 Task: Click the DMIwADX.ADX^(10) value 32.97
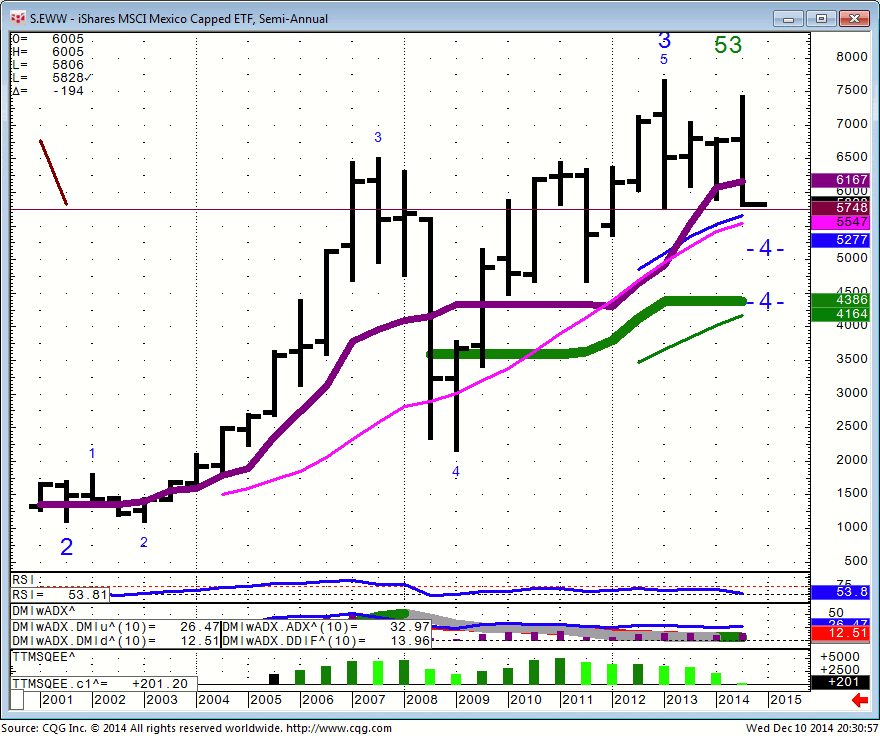tap(410, 627)
